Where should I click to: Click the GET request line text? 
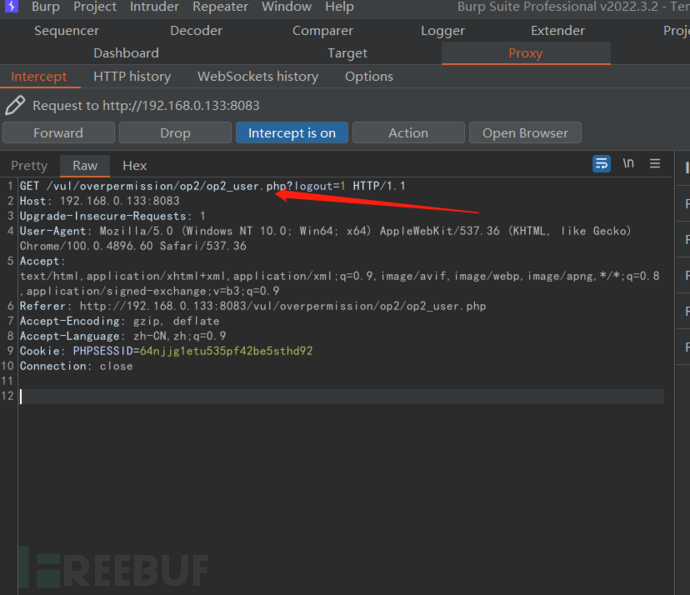[212, 186]
